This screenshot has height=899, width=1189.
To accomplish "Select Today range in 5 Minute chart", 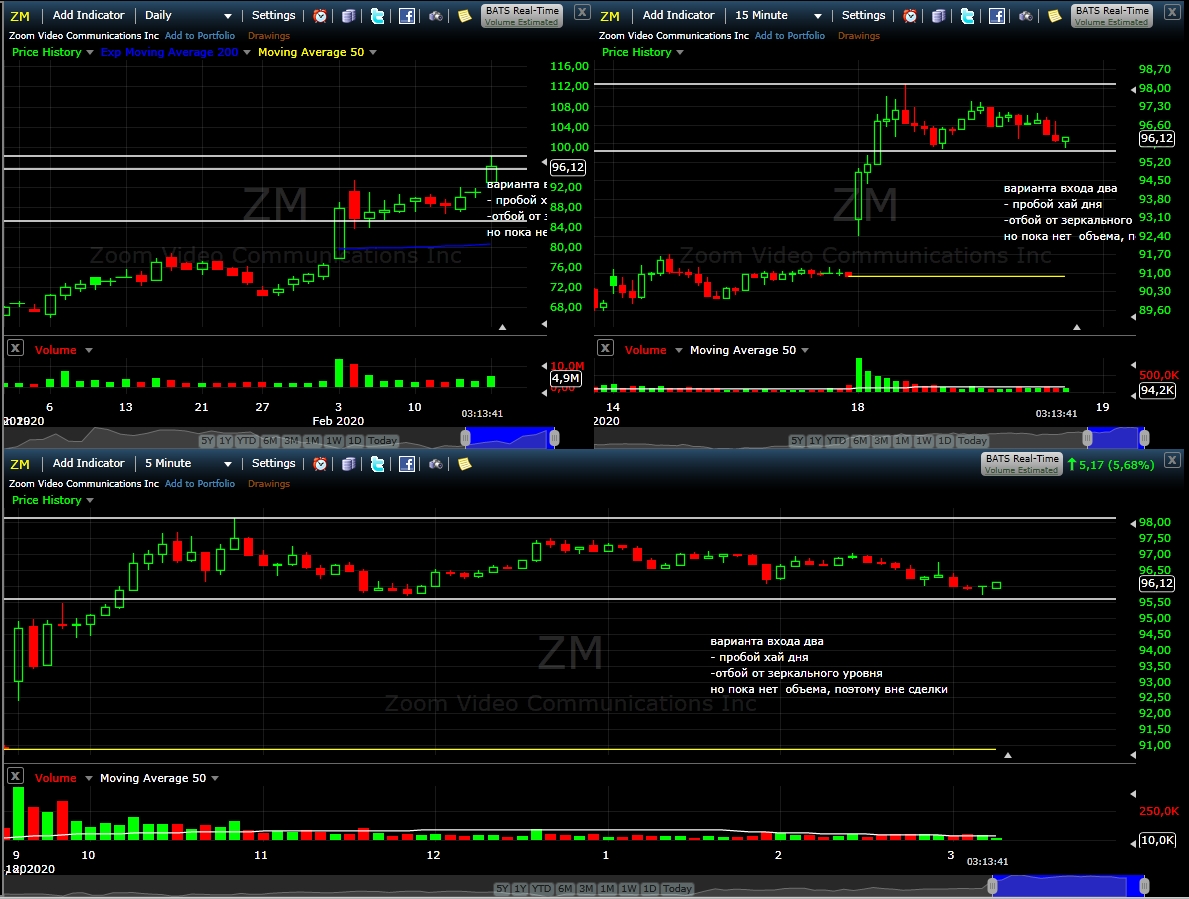I will (677, 888).
